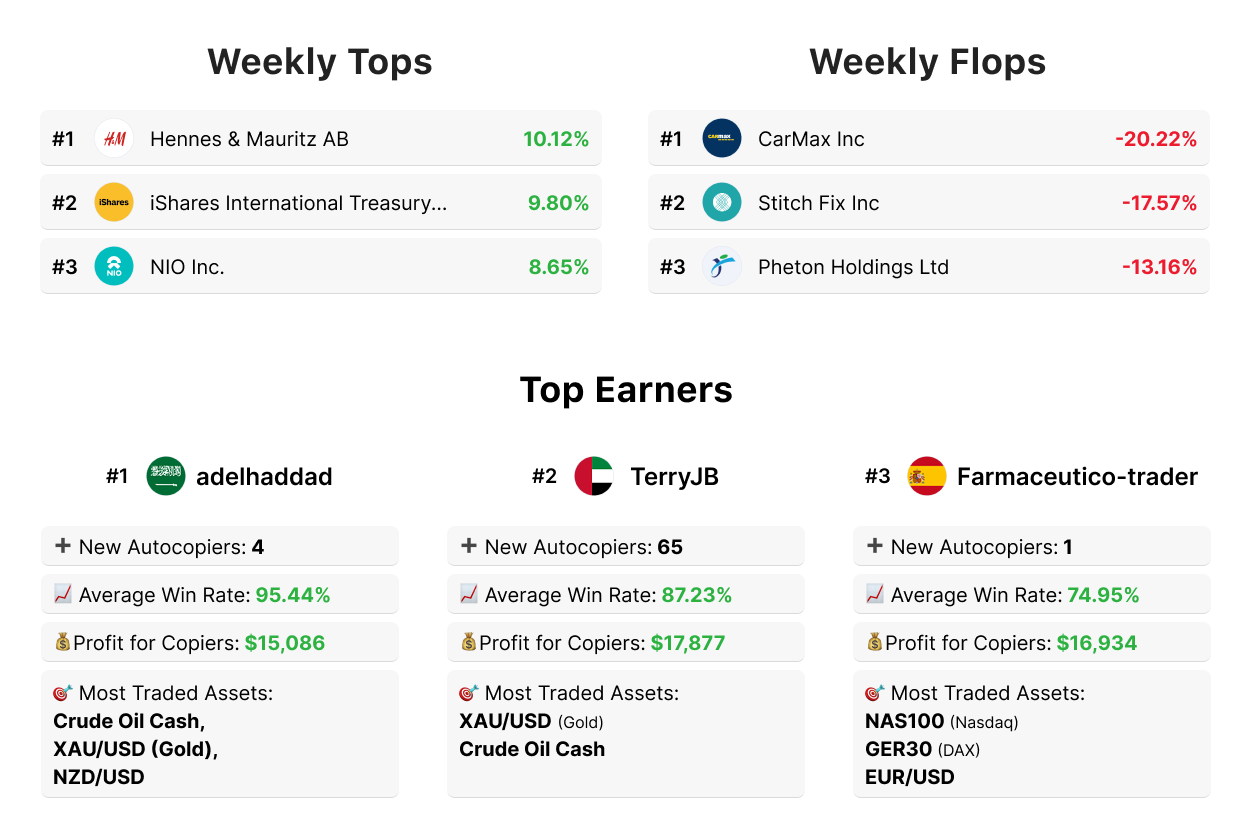1252x838 pixels.
Task: Select the iShares International Treasury name
Action: coord(298,203)
